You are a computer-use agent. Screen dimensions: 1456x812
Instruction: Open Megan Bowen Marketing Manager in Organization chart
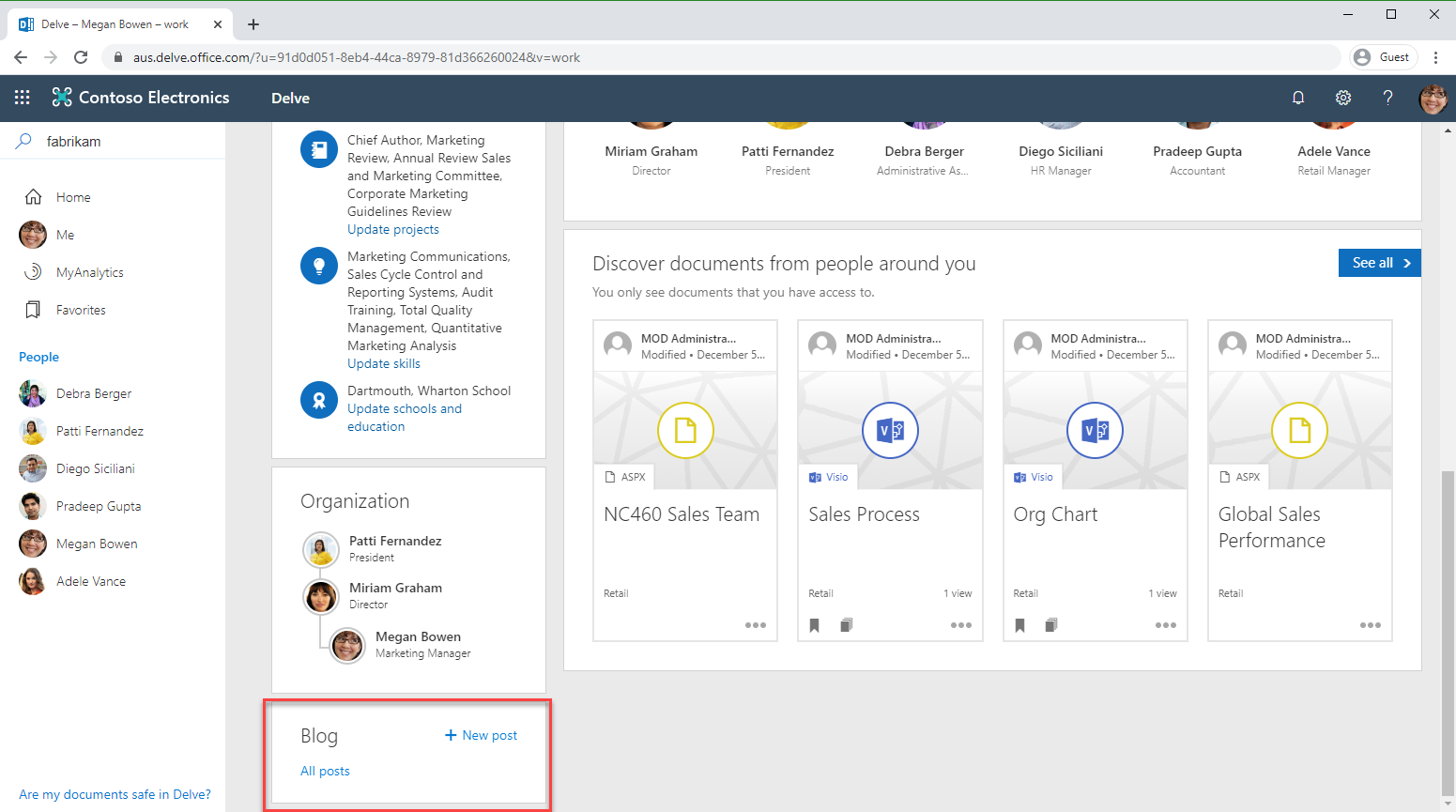400,645
